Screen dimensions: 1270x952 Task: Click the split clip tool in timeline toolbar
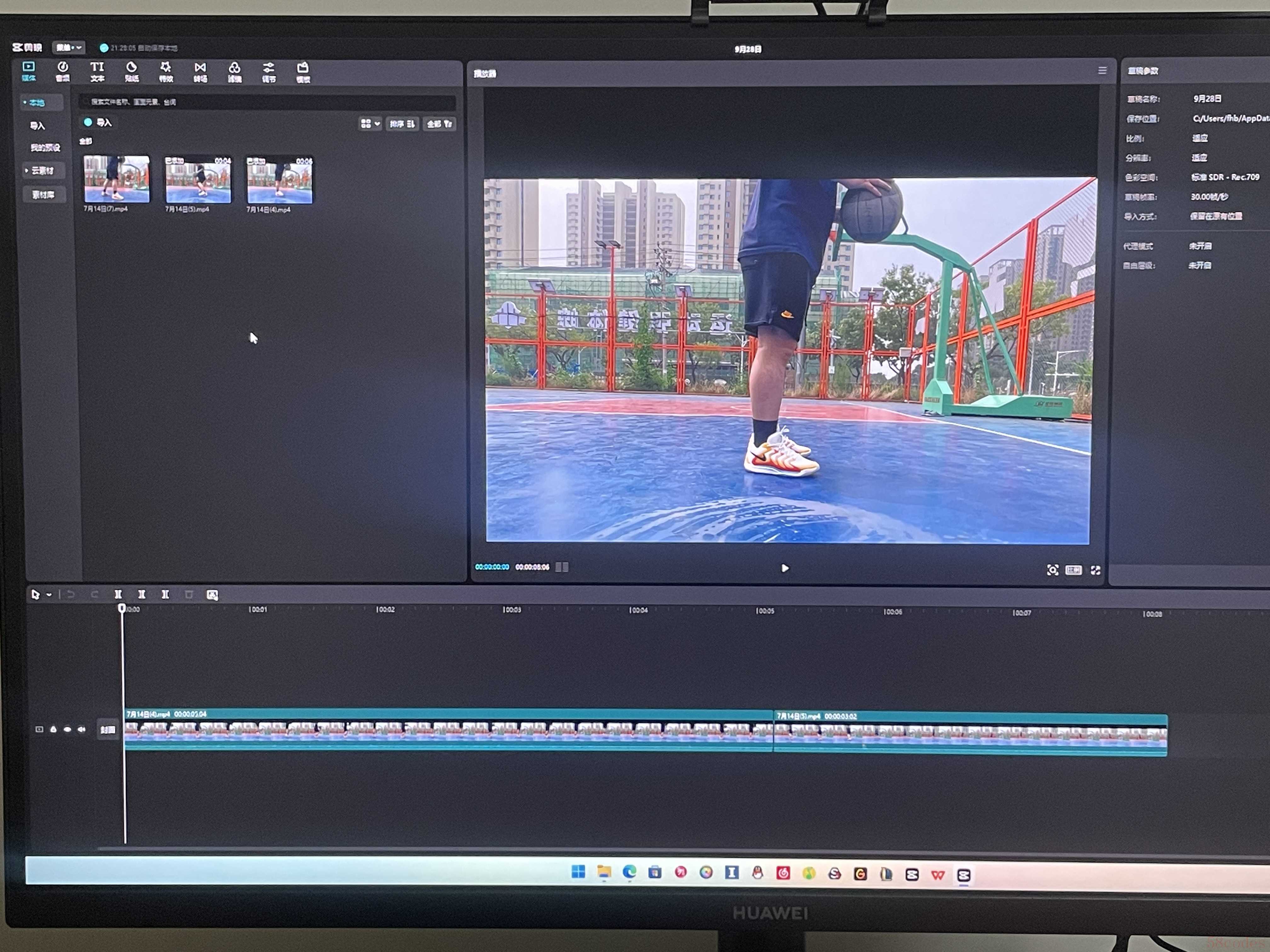point(118,594)
